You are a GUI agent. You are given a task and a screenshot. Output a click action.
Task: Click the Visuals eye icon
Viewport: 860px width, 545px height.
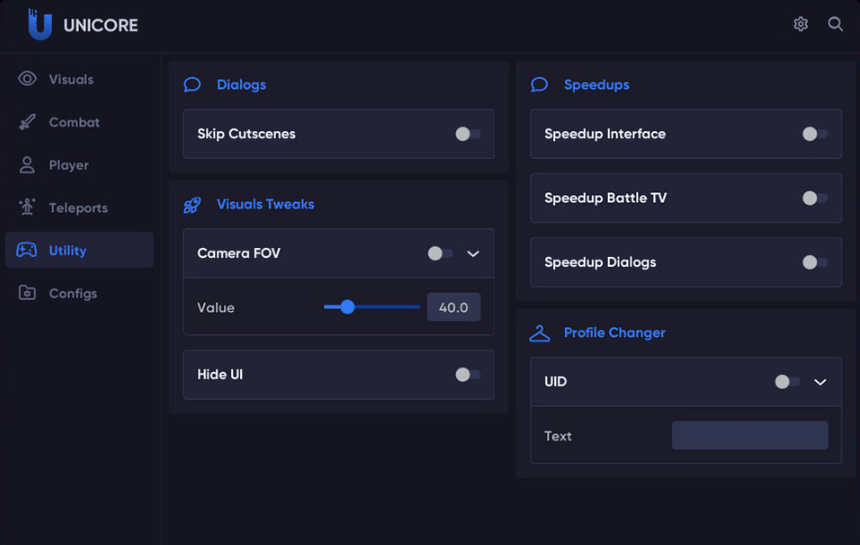click(27, 79)
